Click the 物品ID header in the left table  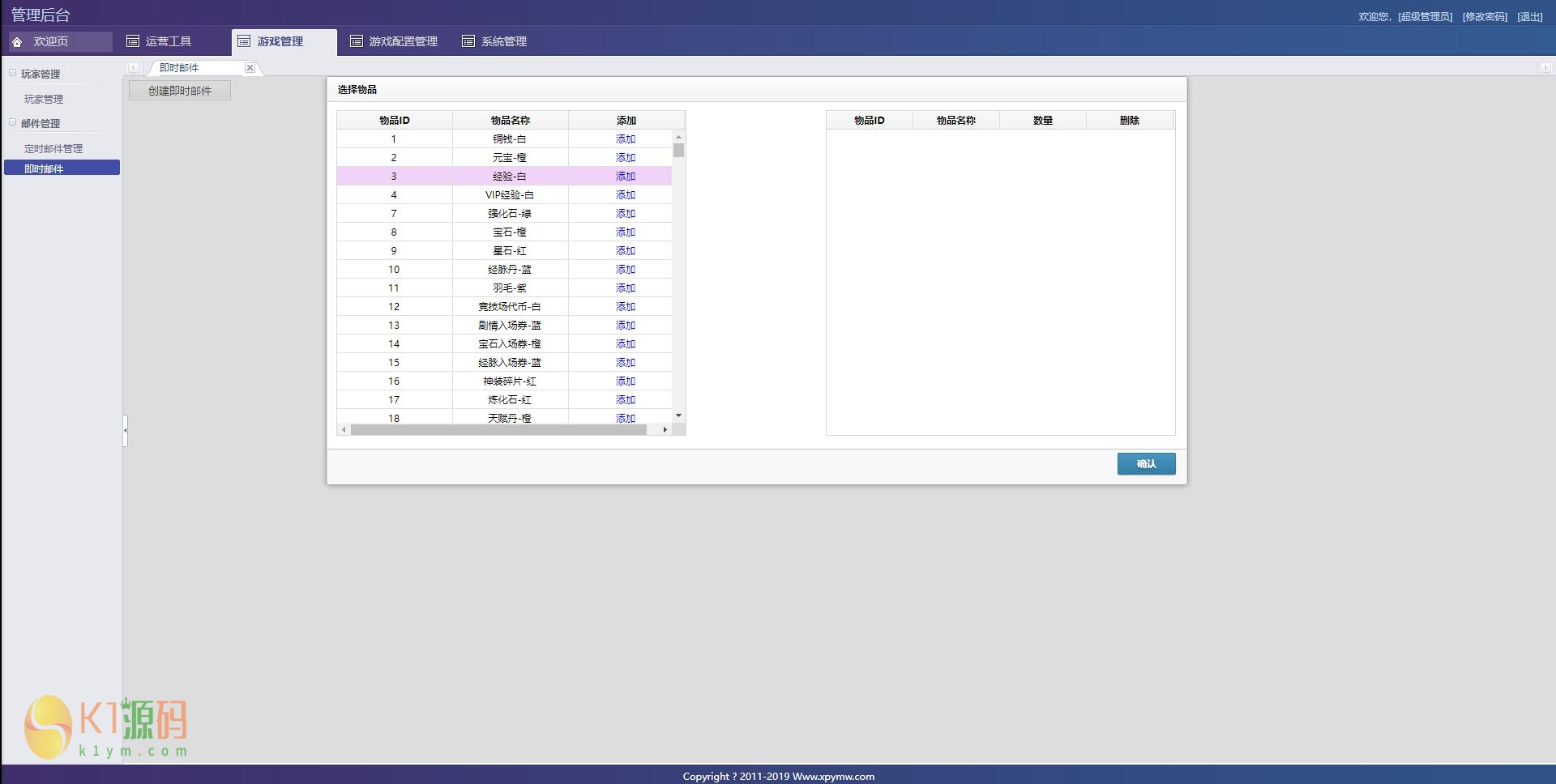click(x=395, y=121)
